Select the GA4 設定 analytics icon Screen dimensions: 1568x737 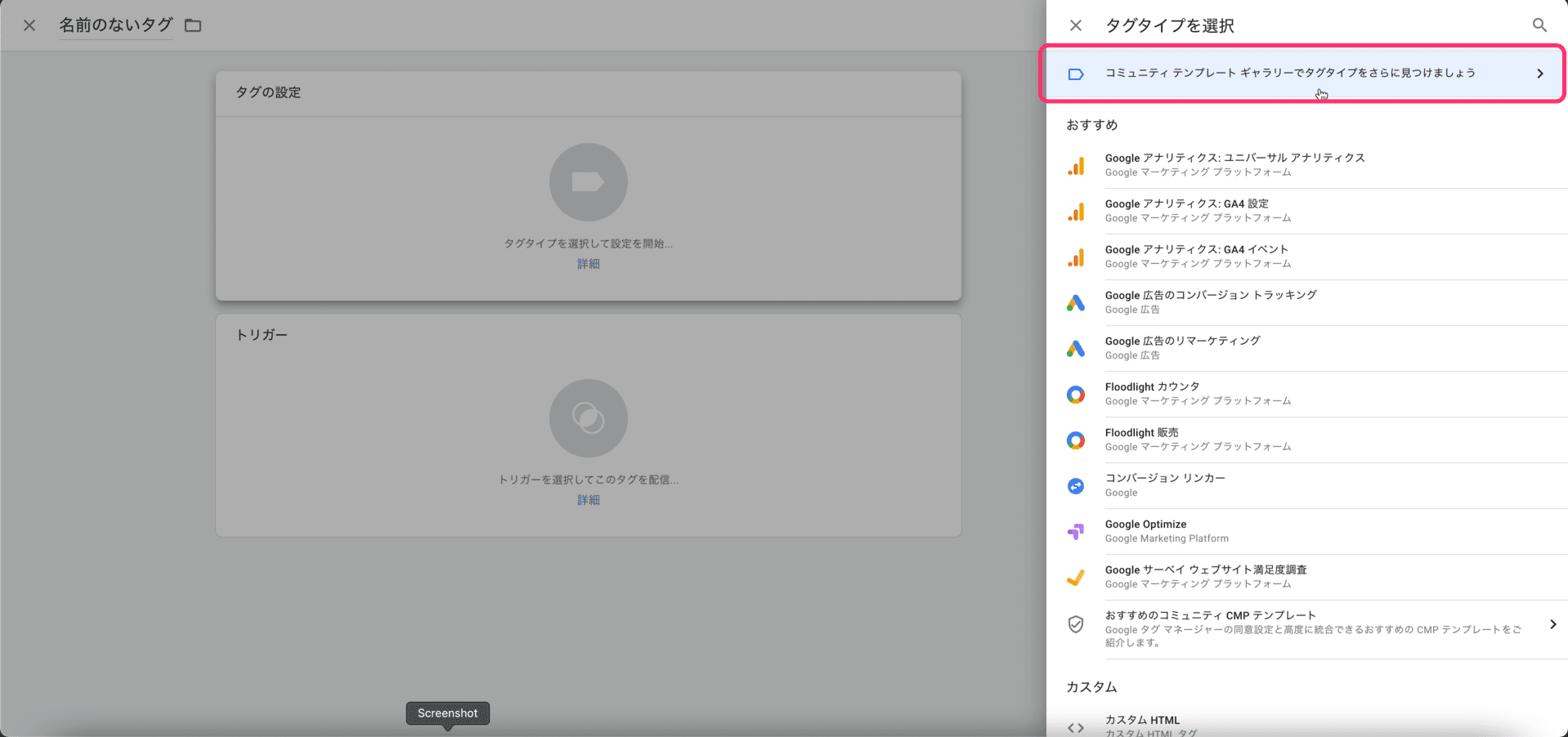pyautogui.click(x=1076, y=212)
